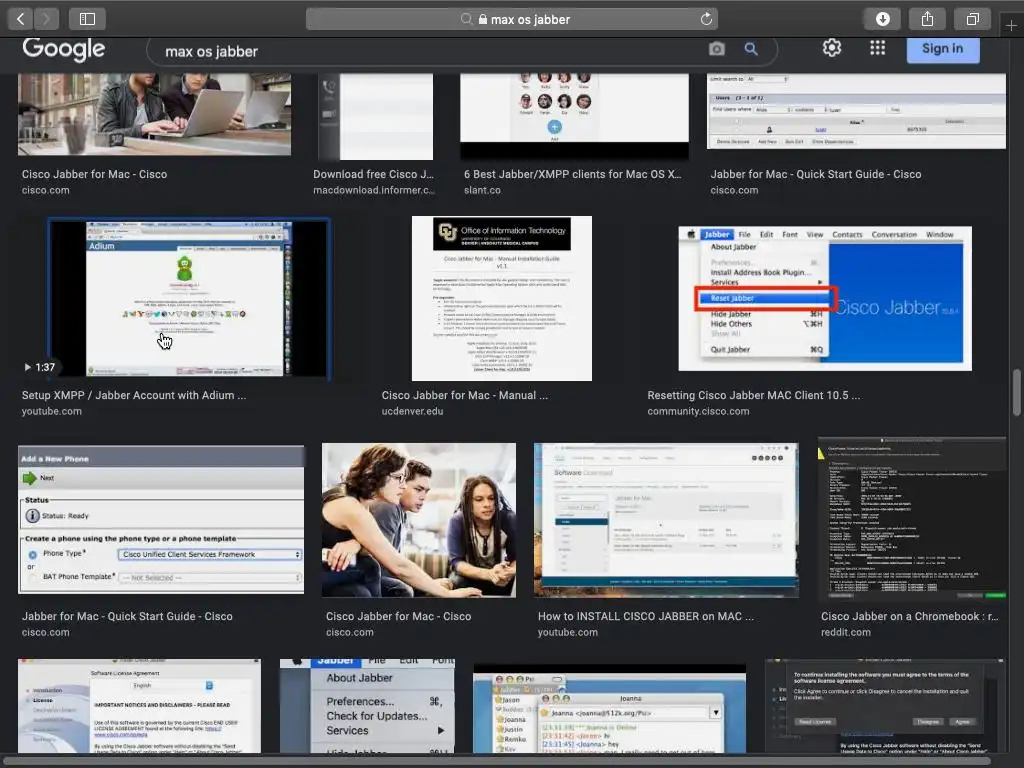1024x768 pixels.
Task: Open a new tab with the plus icon
Action: 1011,25
